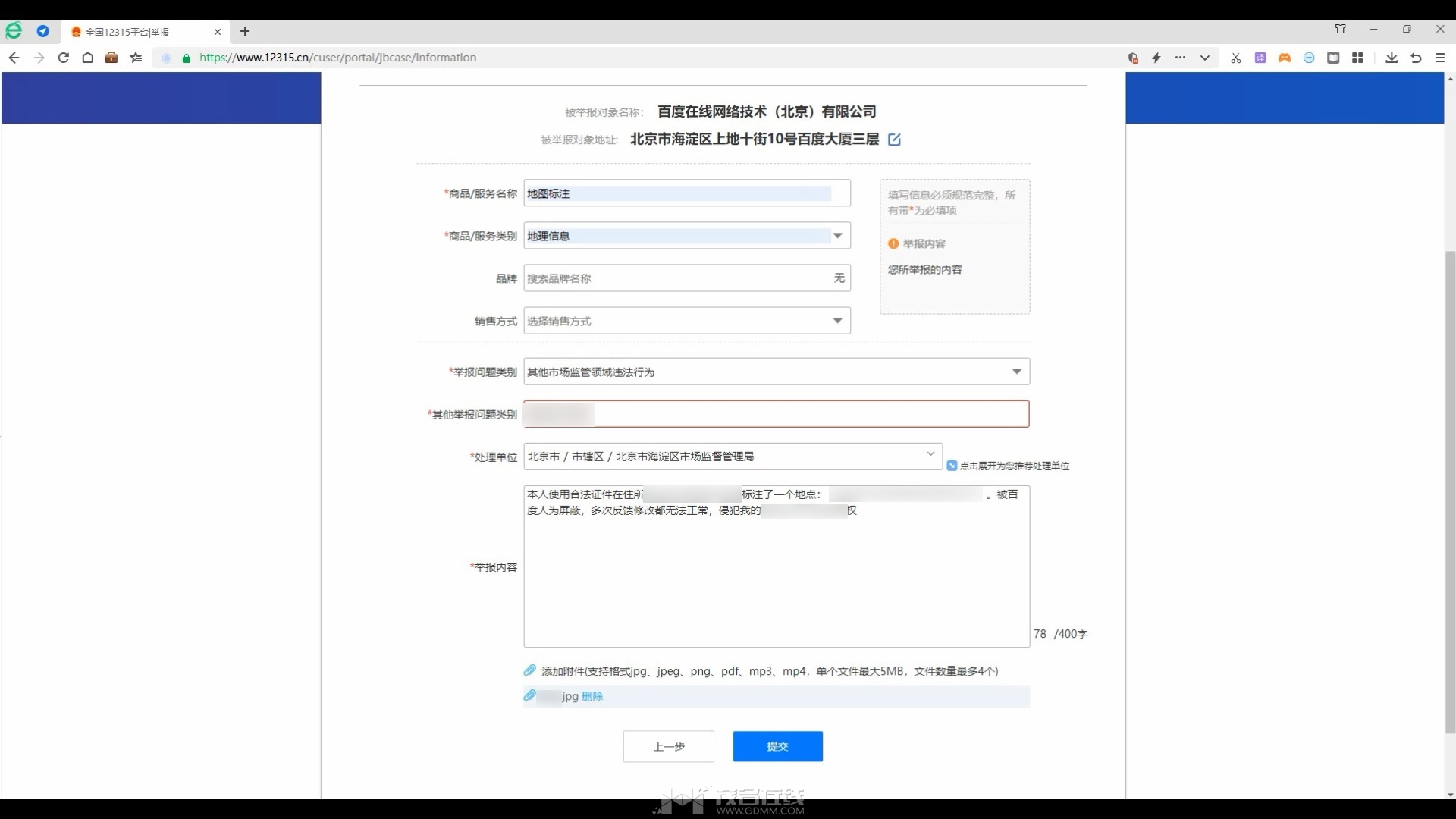Click the browser forward arrow
Viewport: 1456px width, 819px height.
[39, 58]
